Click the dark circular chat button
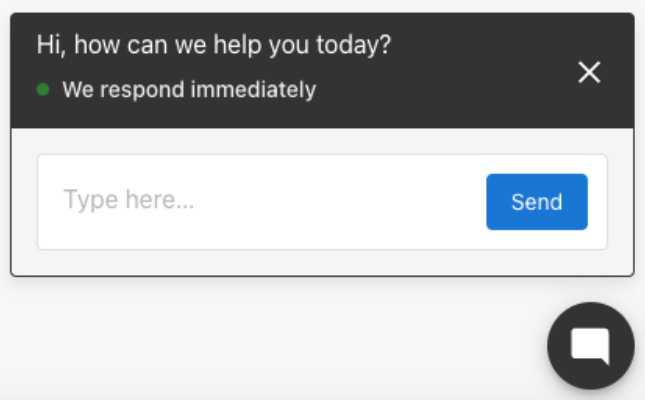This screenshot has height=400, width=645. 590,346
